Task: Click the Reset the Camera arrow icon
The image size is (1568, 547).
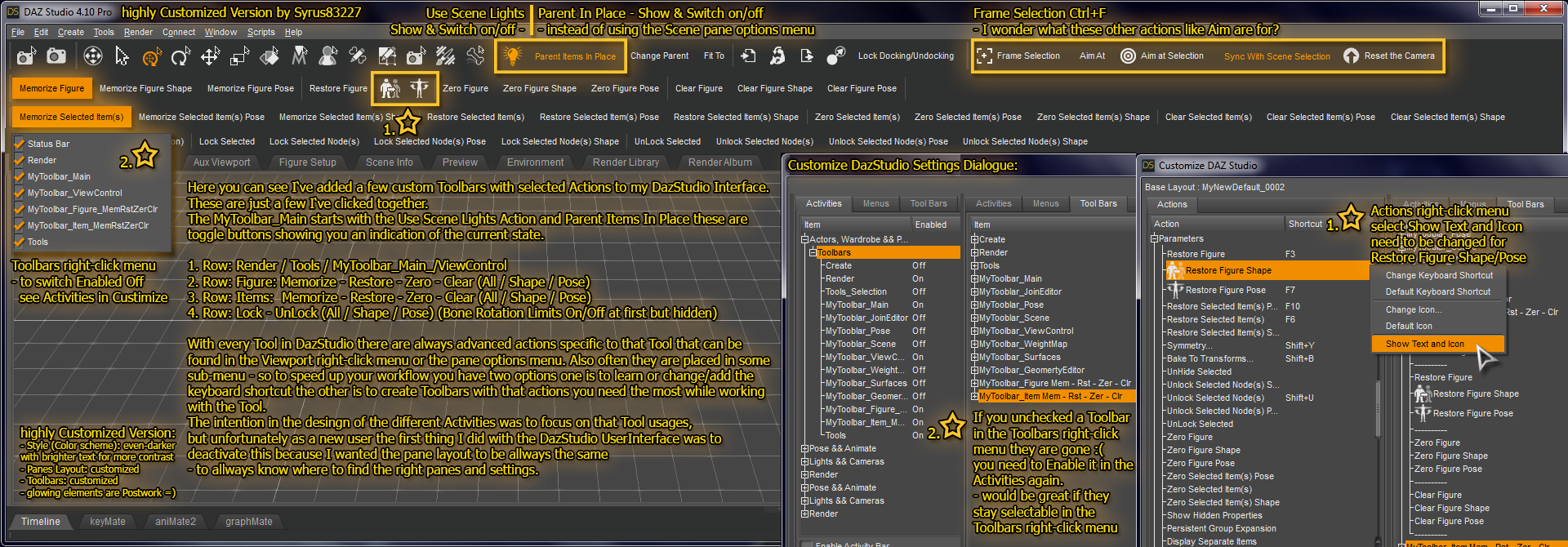Action: (1352, 56)
